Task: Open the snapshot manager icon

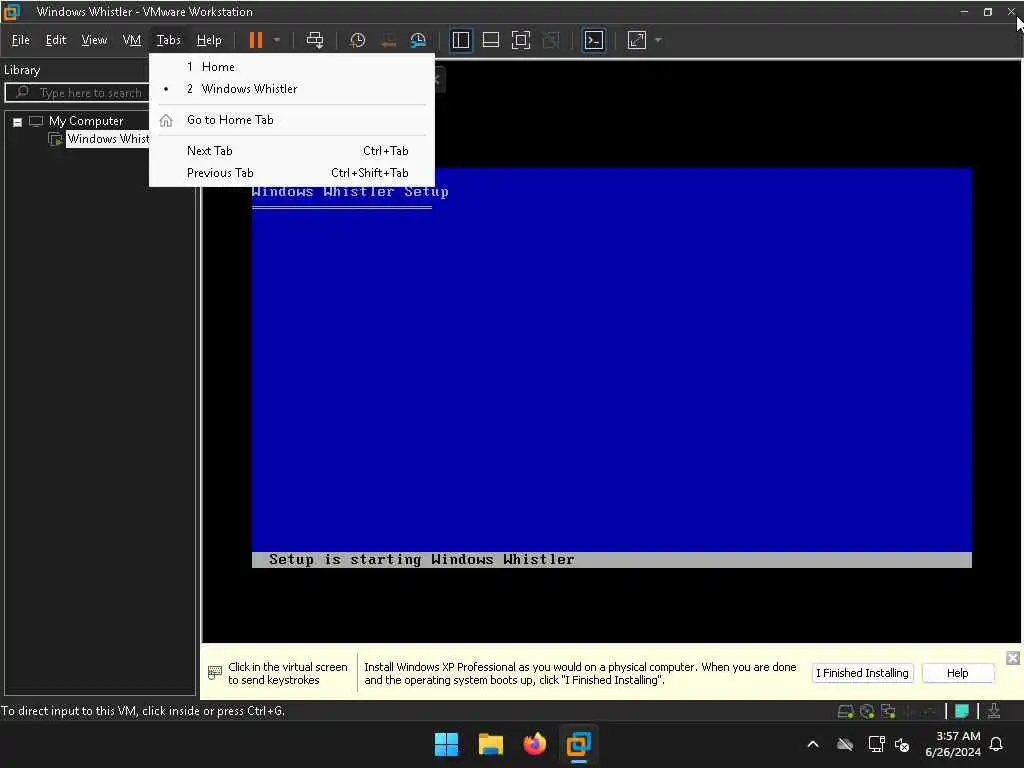Action: 418,40
